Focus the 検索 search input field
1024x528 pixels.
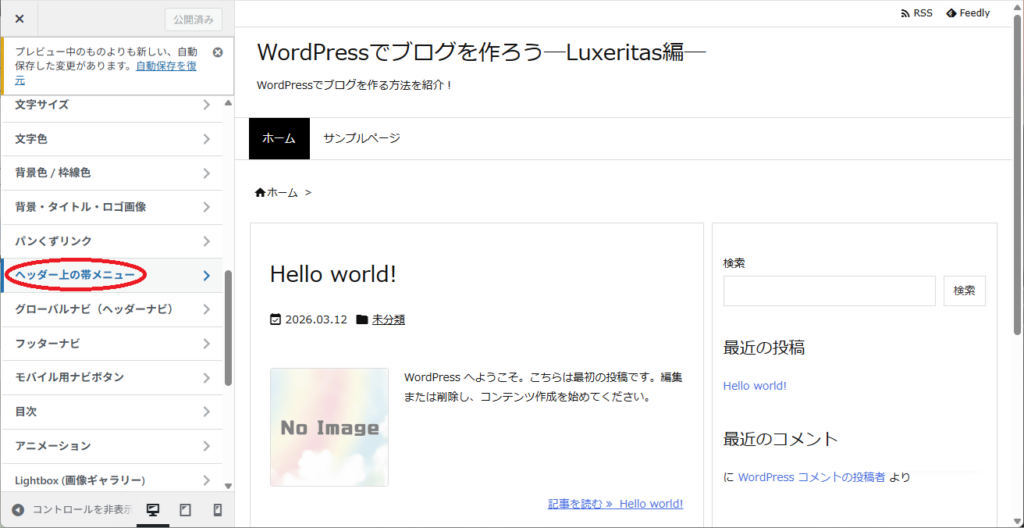(x=829, y=291)
